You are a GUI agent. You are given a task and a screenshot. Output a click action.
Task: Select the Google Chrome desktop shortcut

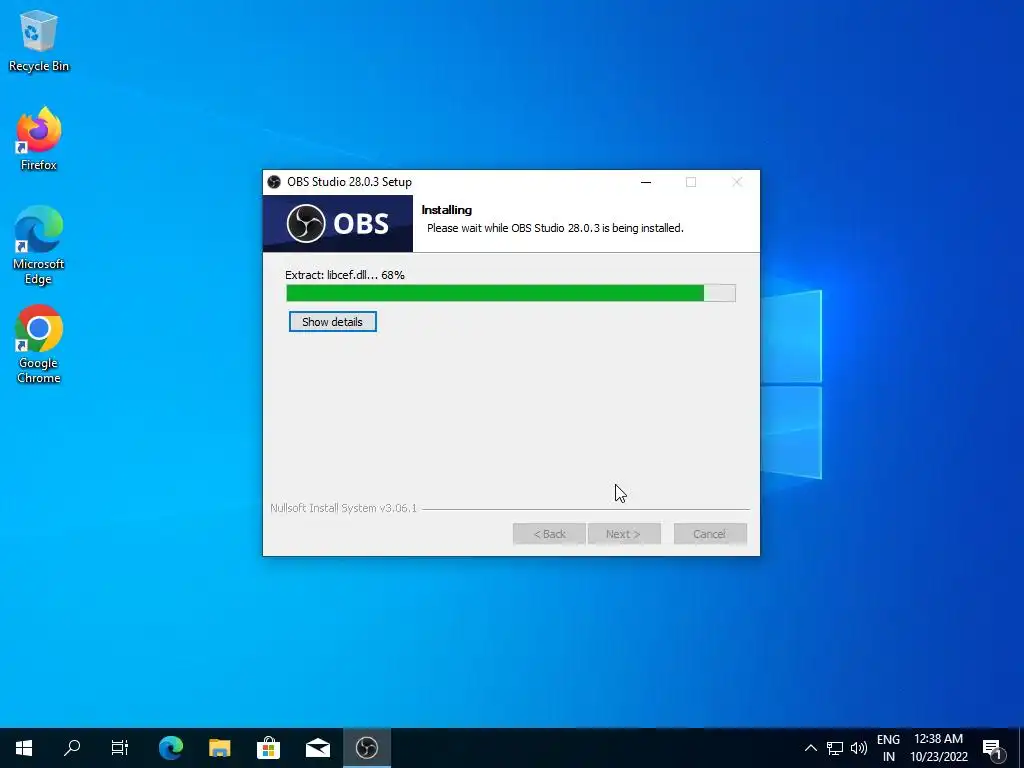point(39,344)
